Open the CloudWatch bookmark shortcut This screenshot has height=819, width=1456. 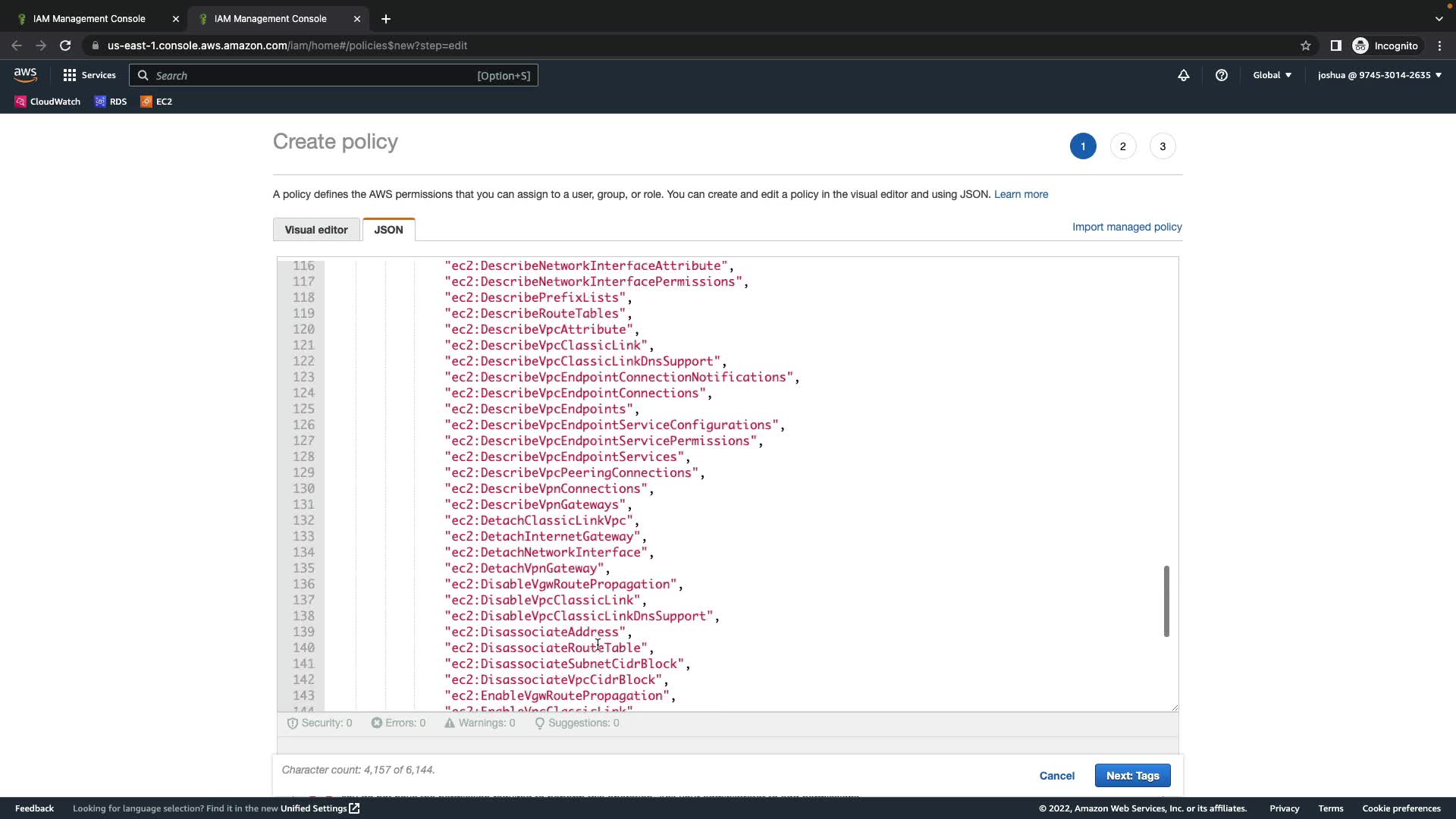click(x=48, y=102)
